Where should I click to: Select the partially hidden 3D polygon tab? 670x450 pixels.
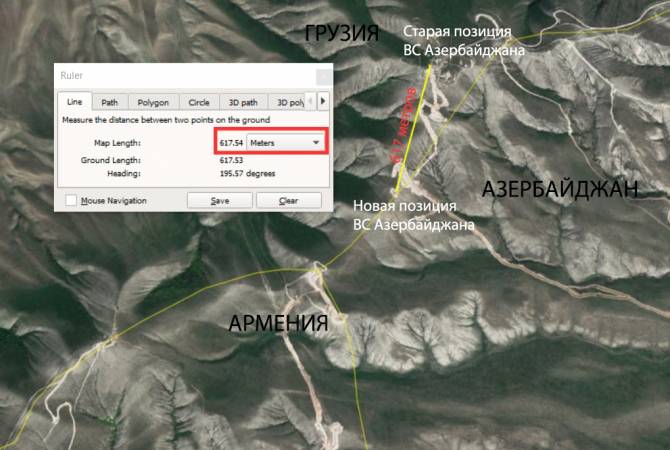[x=288, y=102]
